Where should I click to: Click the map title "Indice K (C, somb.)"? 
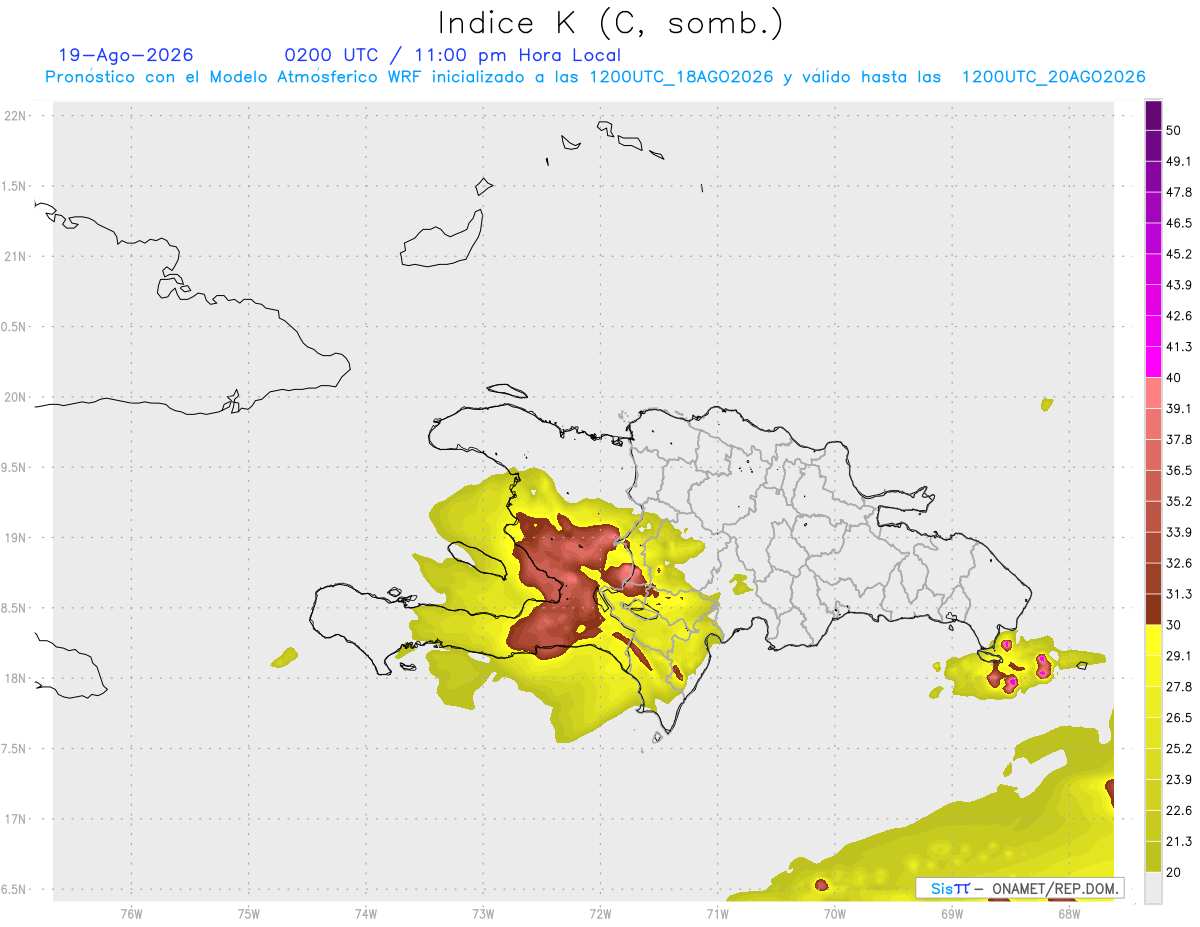coord(611,23)
